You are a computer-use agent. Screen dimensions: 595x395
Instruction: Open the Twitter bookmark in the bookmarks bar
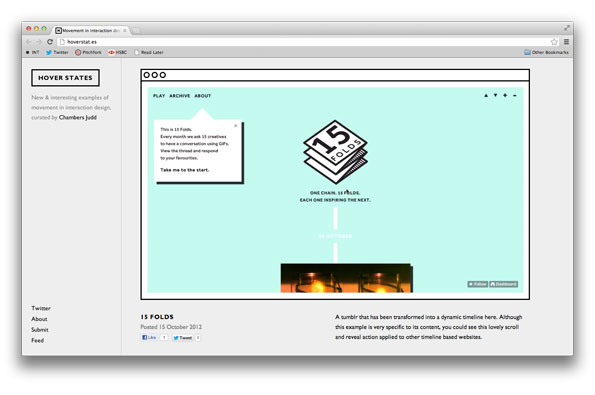click(57, 52)
